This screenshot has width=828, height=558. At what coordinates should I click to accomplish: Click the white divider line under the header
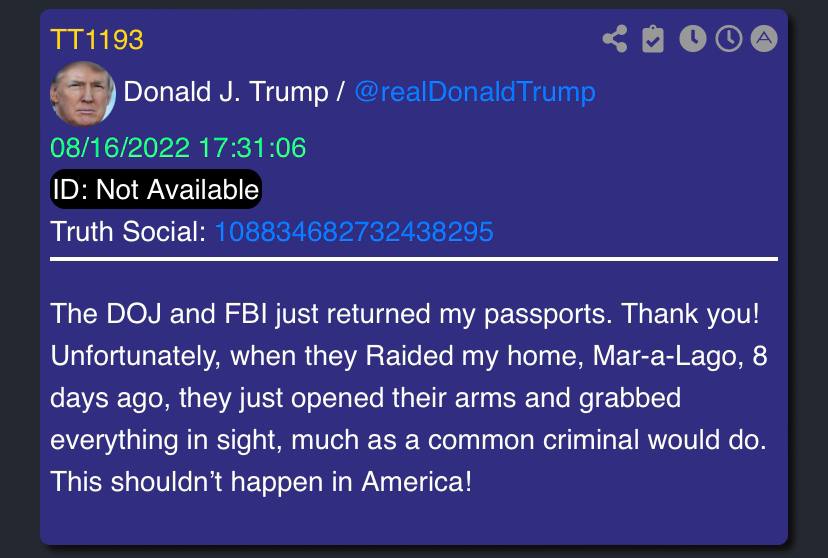pos(413,259)
